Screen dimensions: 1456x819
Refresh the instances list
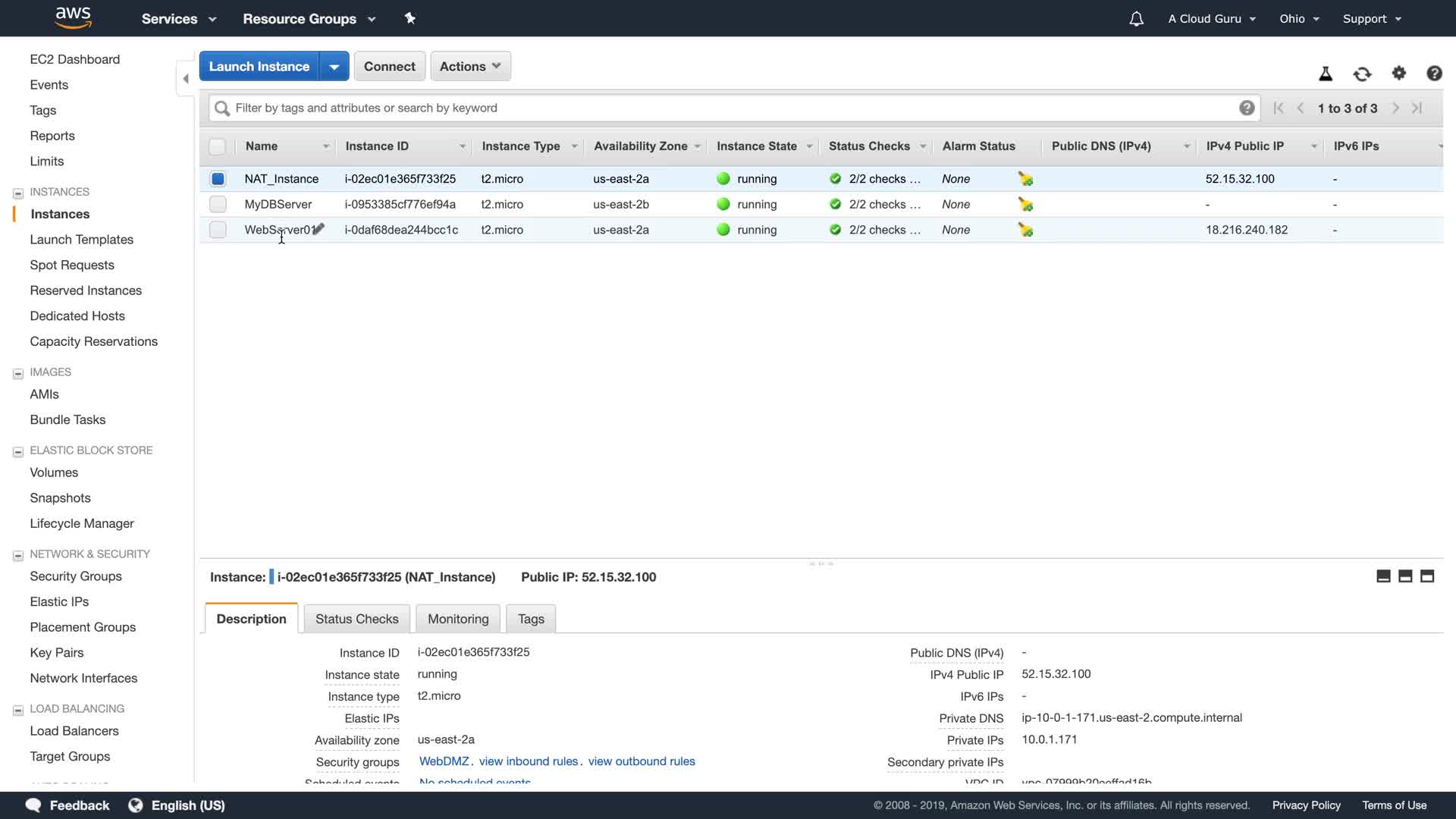[1362, 74]
